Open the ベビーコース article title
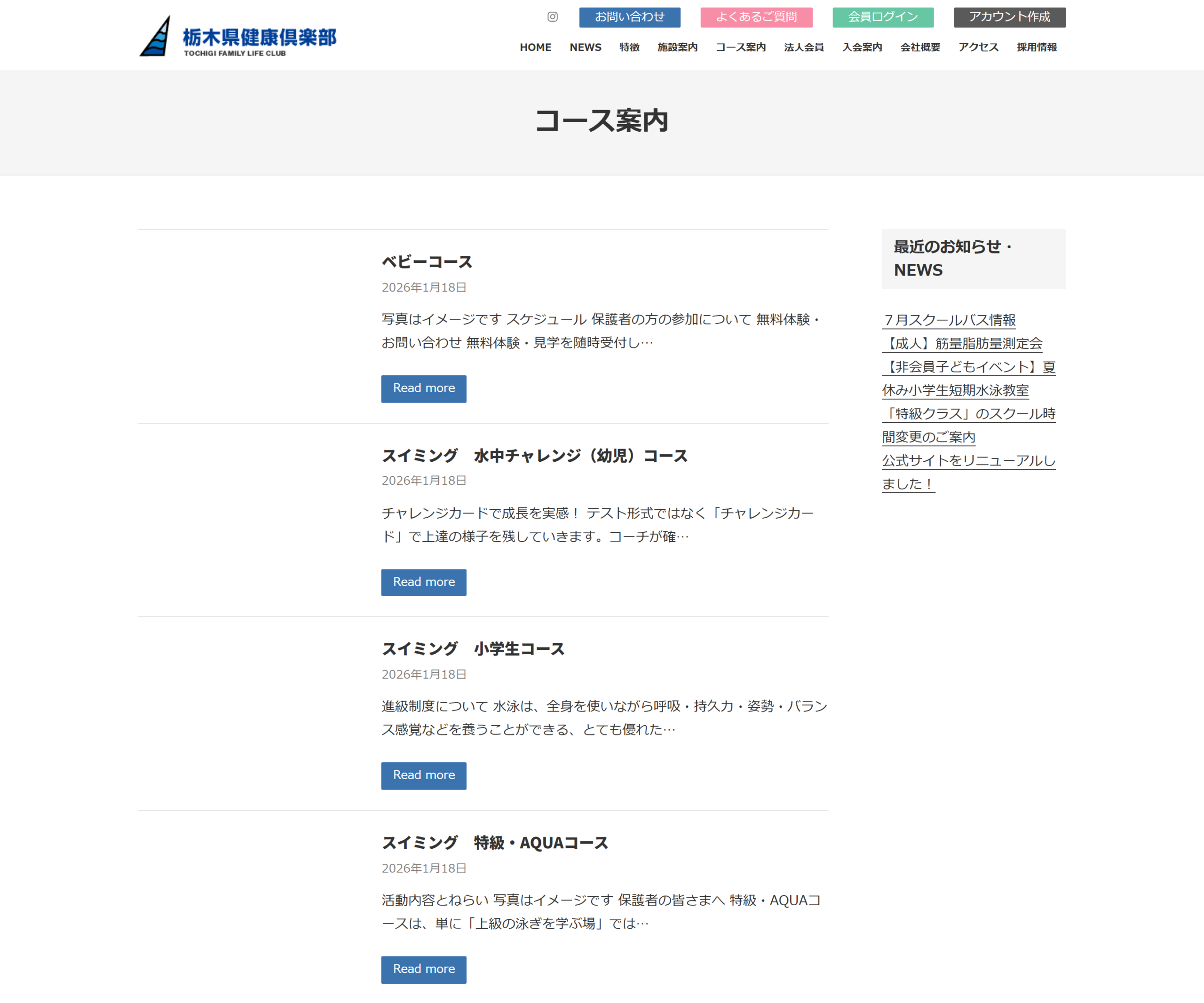Screen dimensions: 1204x1003 click(x=427, y=262)
